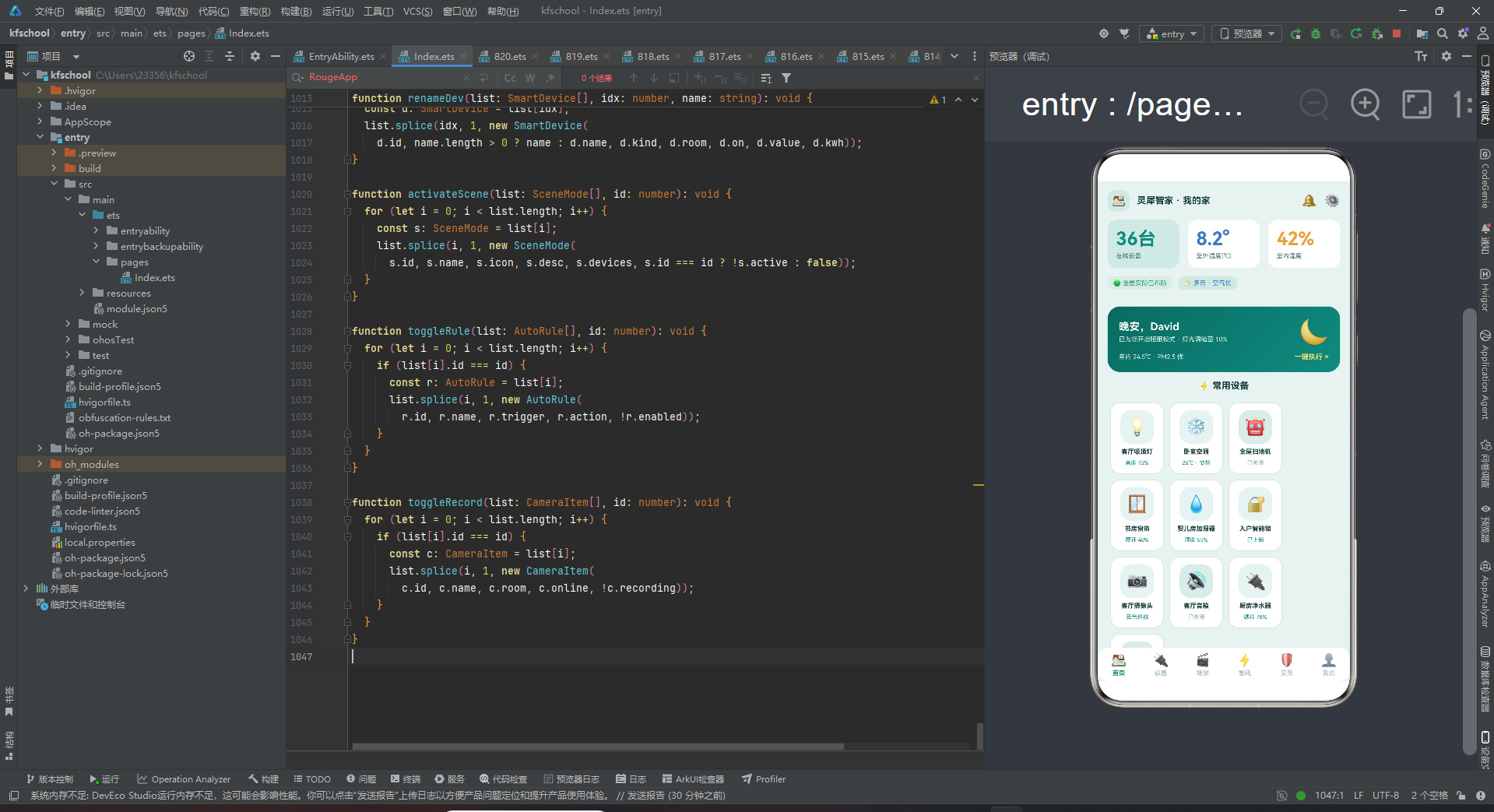This screenshot has height=812, width=1494.
Task: Zoom in on the previewer
Action: [1365, 104]
